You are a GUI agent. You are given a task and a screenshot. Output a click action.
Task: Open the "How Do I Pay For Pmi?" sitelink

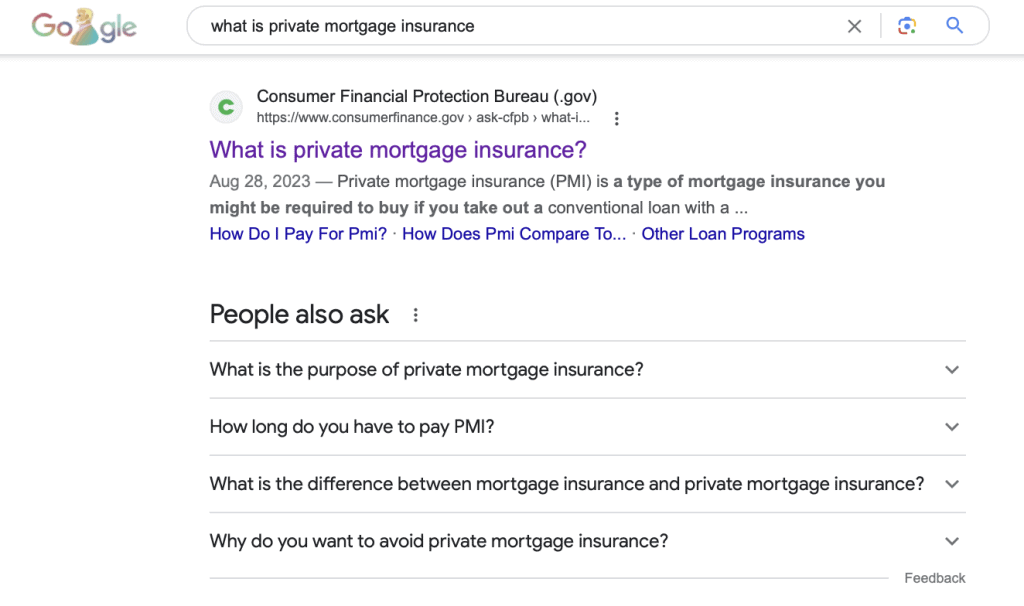tap(298, 234)
